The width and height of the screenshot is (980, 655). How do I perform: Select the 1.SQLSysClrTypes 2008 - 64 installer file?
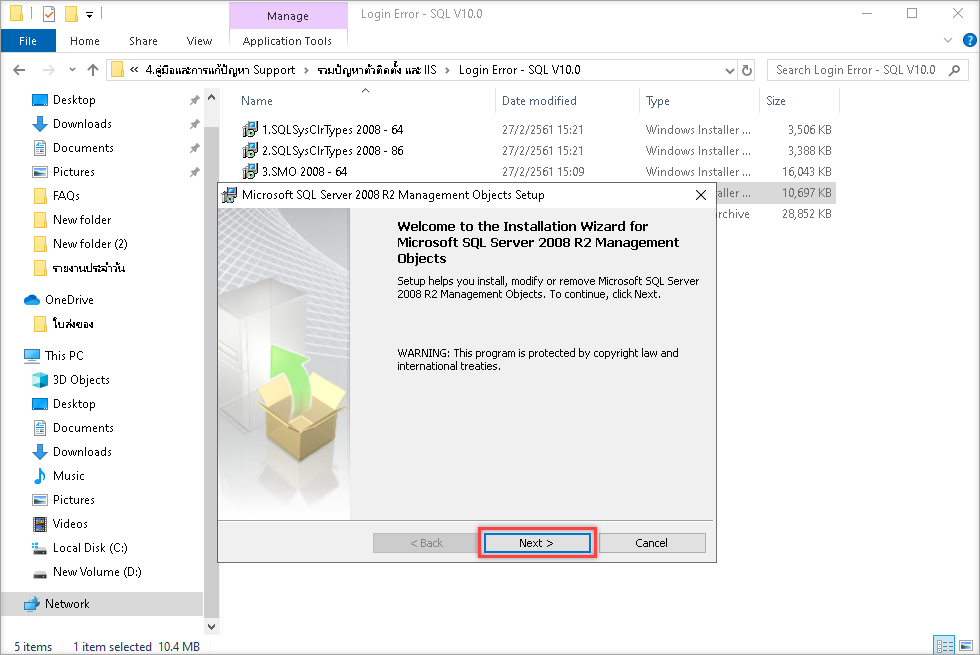tap(332, 130)
